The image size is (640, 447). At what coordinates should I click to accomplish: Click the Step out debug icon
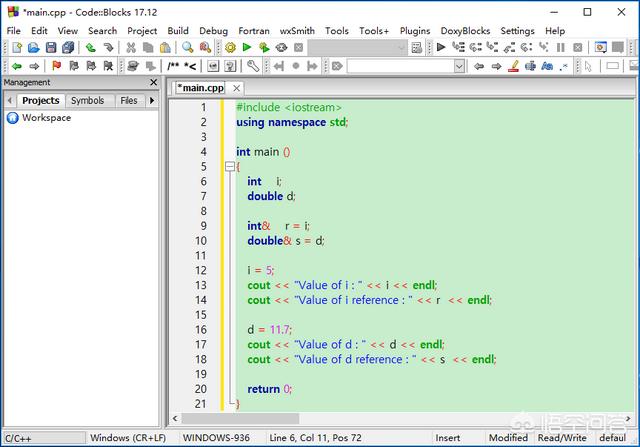(509, 47)
